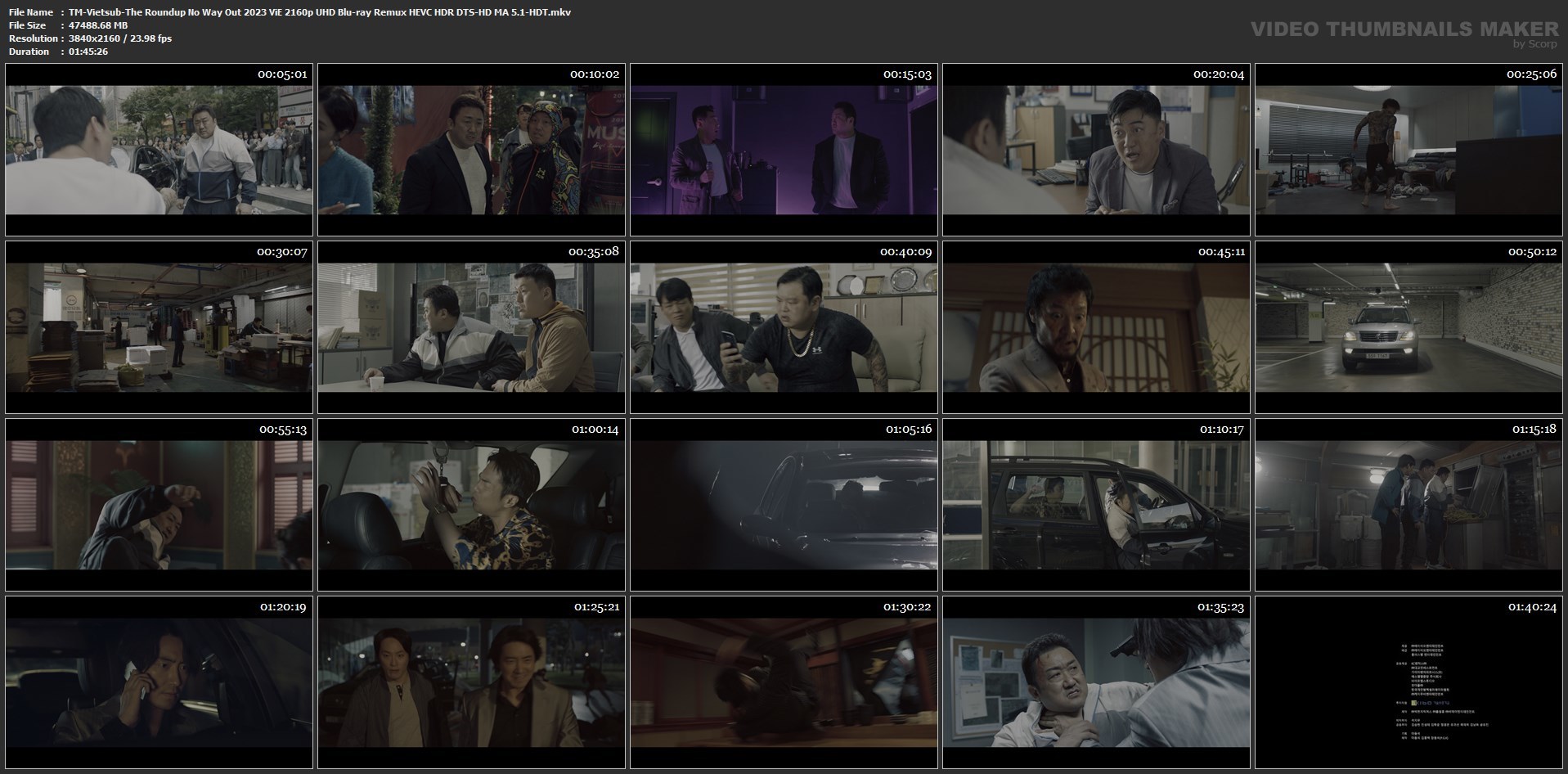Image resolution: width=1568 pixels, height=774 pixels.
Task: Choose the handcuffs frame at 01:00:14
Action: [x=471, y=505]
